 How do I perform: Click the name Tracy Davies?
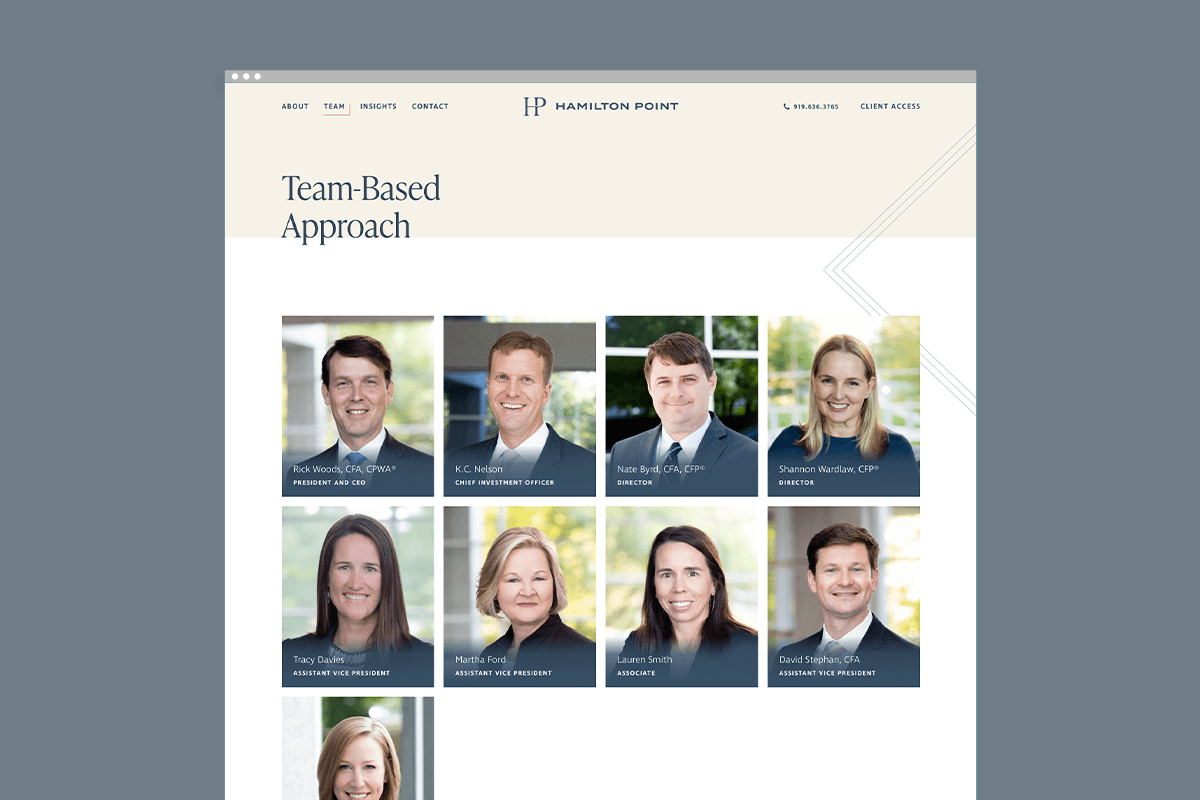coord(319,660)
